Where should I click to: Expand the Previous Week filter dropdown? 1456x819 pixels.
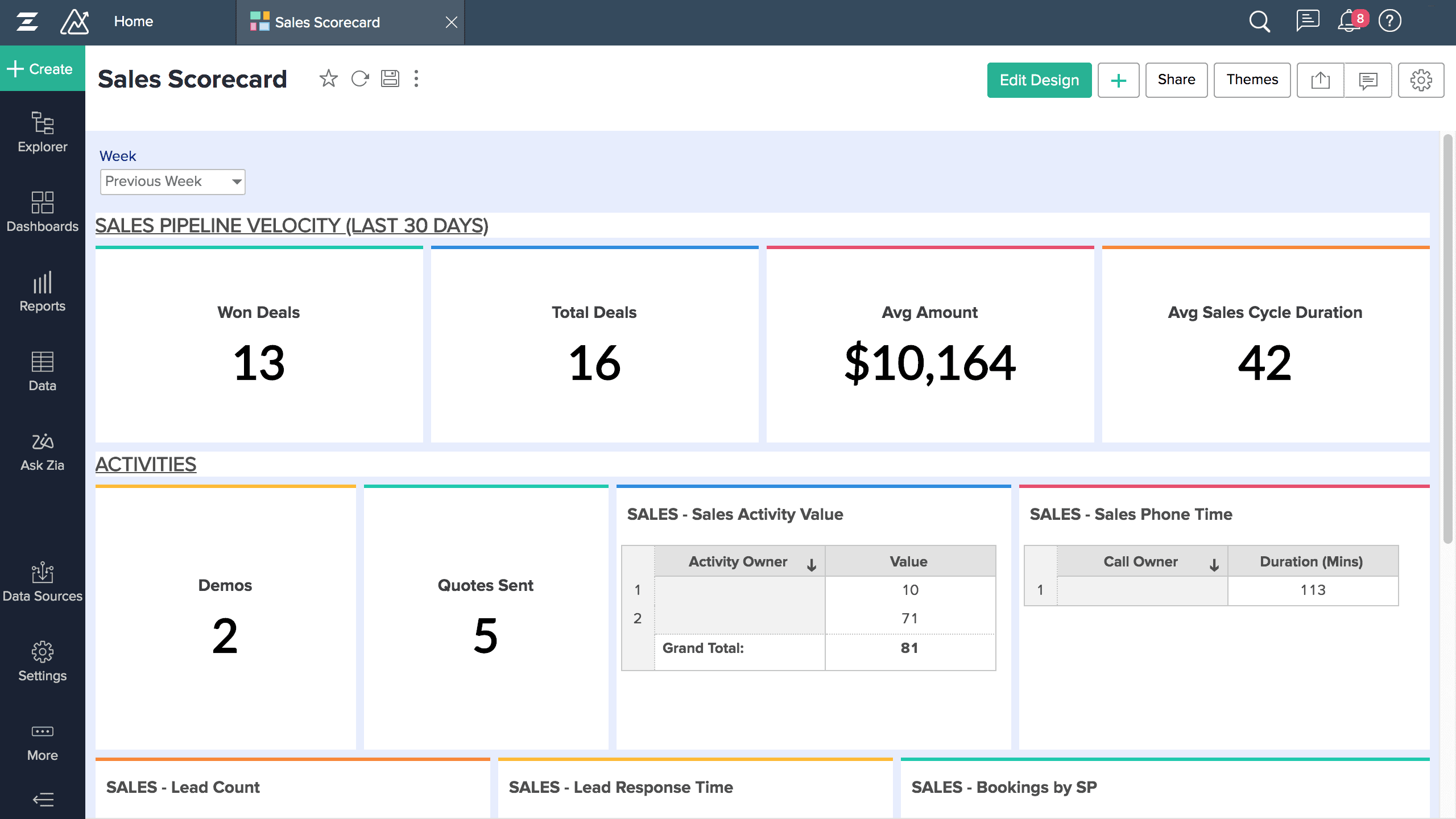237,182
